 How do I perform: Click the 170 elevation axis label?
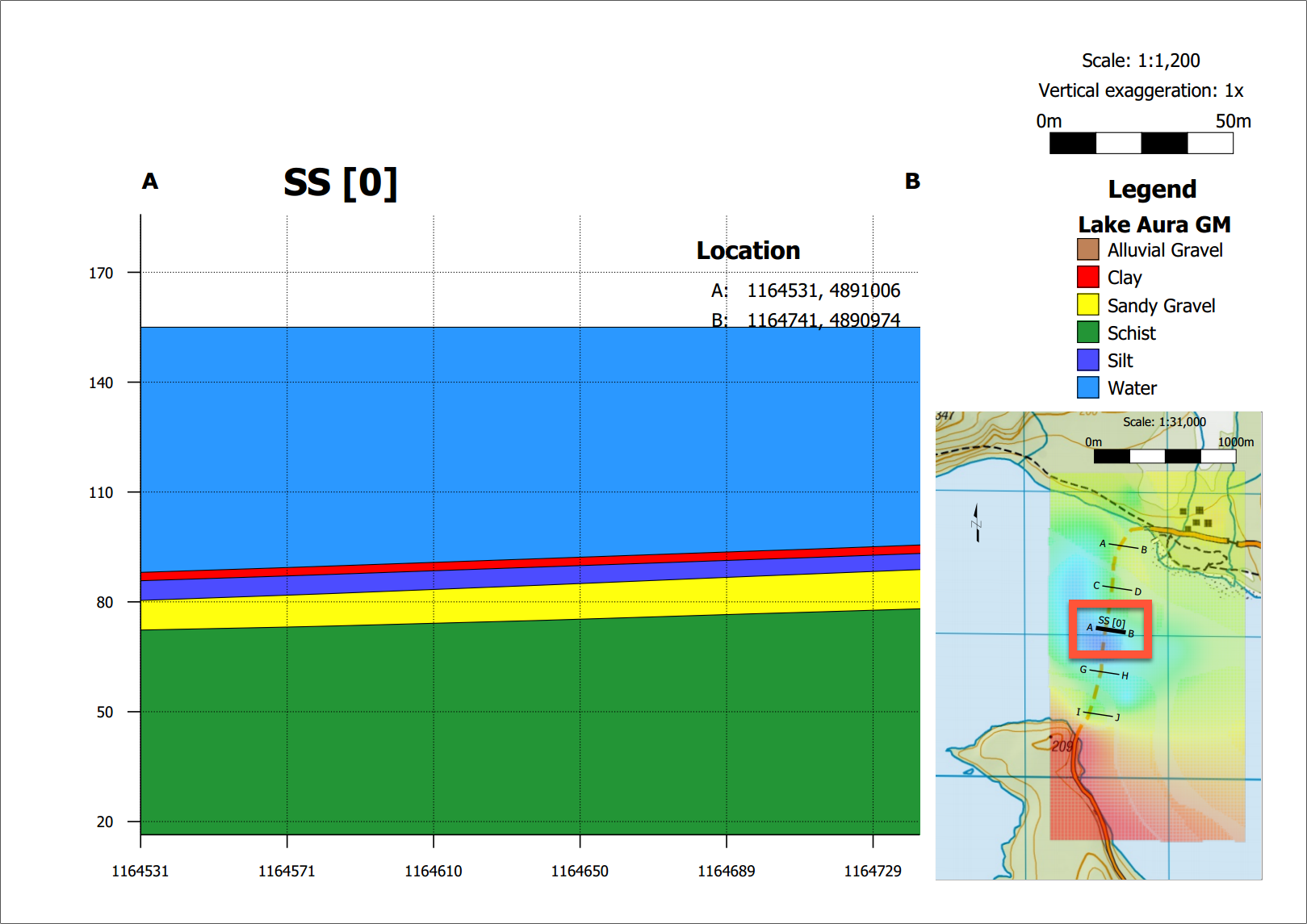(101, 273)
